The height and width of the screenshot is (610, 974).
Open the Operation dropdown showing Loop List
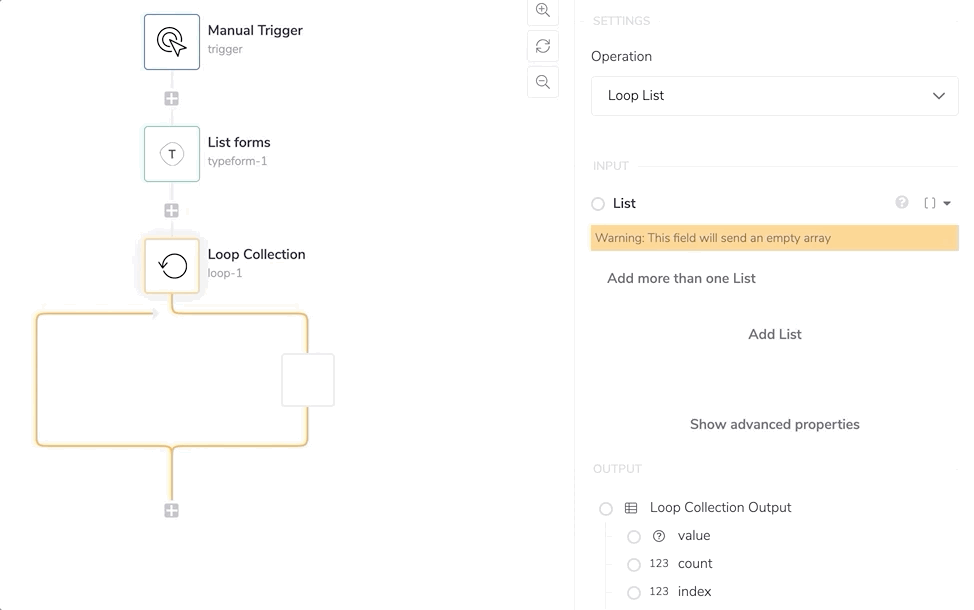pos(774,96)
